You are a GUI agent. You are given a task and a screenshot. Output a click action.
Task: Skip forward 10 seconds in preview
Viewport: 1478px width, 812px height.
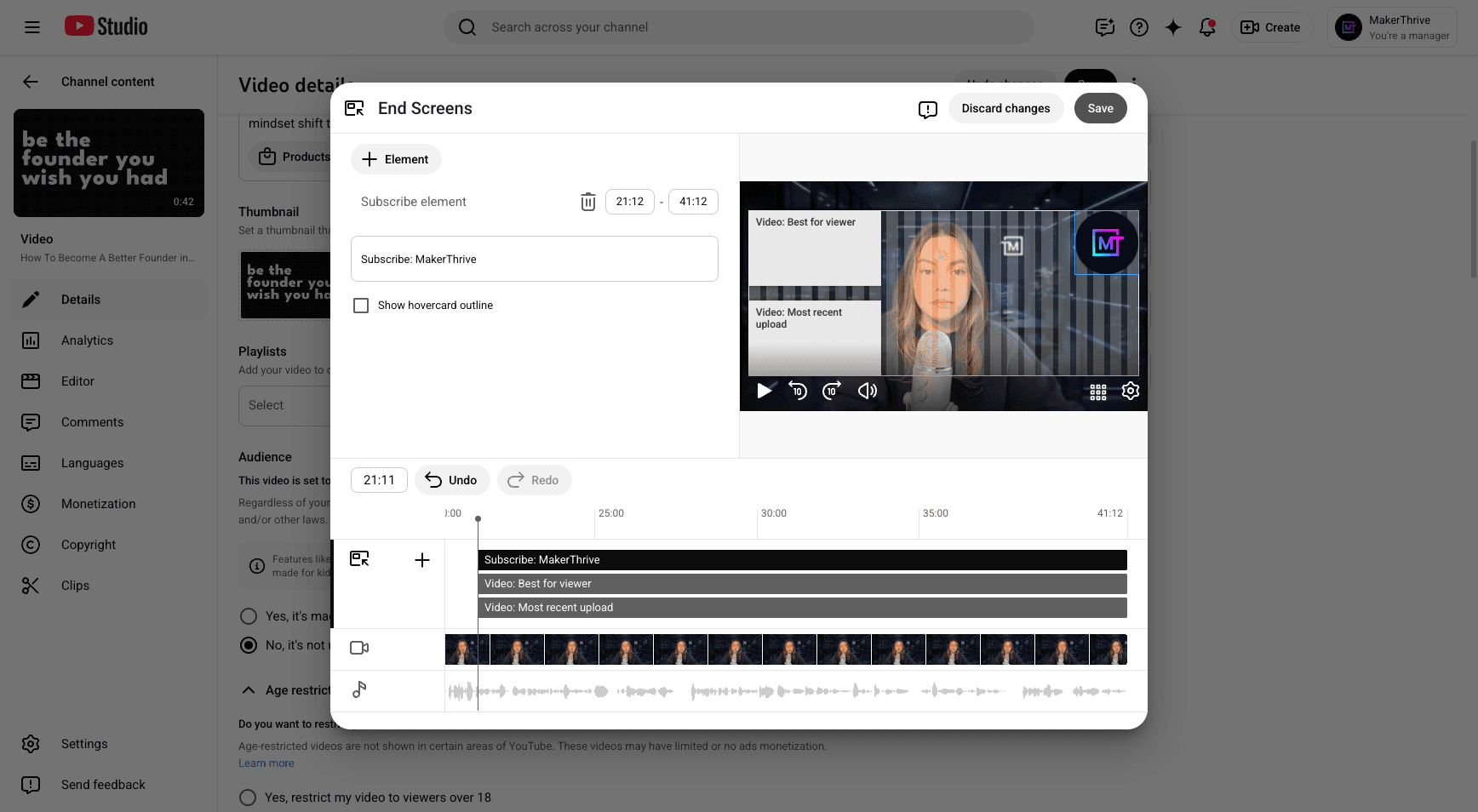coord(832,391)
